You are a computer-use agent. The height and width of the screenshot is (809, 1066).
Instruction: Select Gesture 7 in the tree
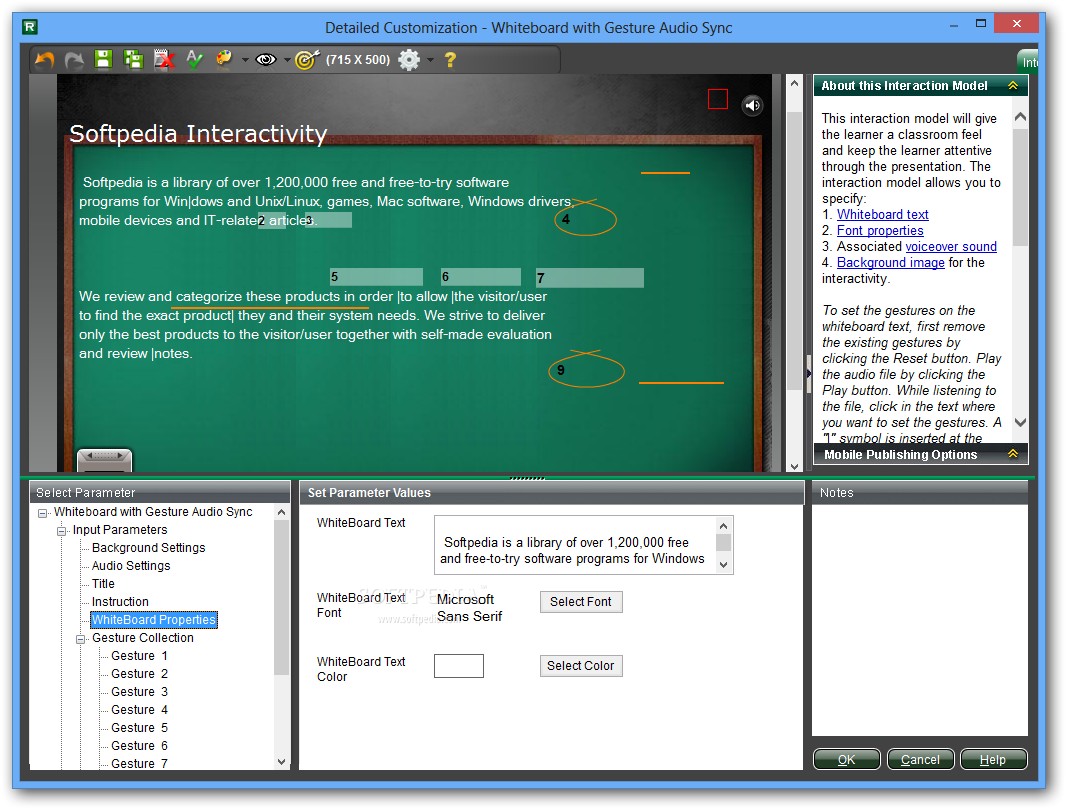[139, 763]
